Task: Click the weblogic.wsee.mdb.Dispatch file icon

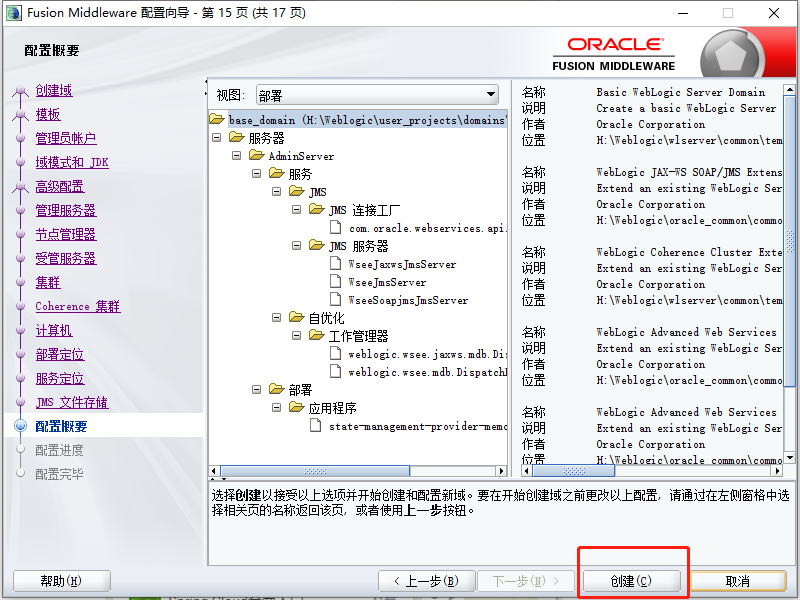Action: tap(336, 371)
